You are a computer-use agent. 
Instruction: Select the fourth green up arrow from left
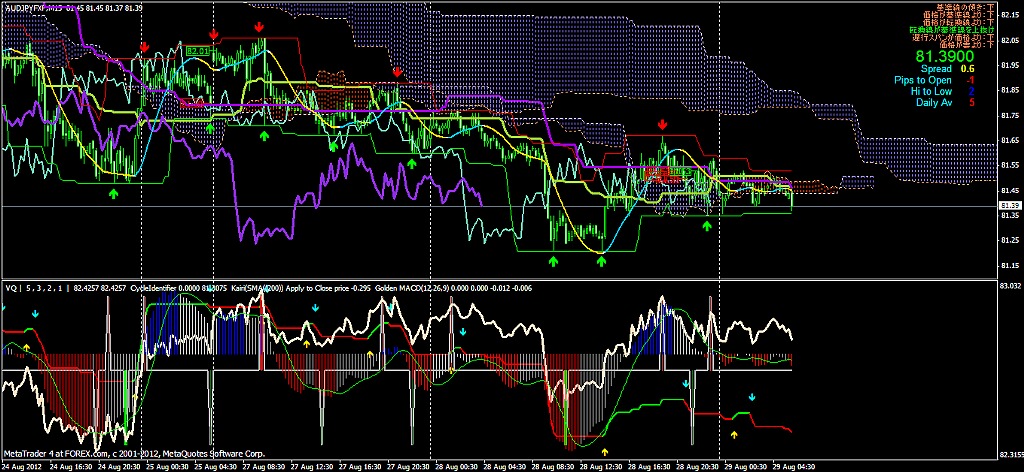pos(333,146)
